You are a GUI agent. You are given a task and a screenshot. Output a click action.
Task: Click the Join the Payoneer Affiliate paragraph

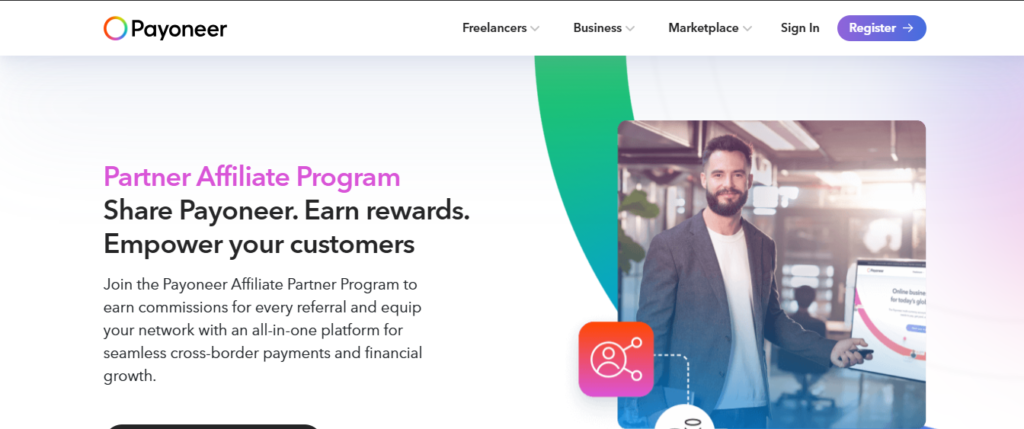click(263, 330)
